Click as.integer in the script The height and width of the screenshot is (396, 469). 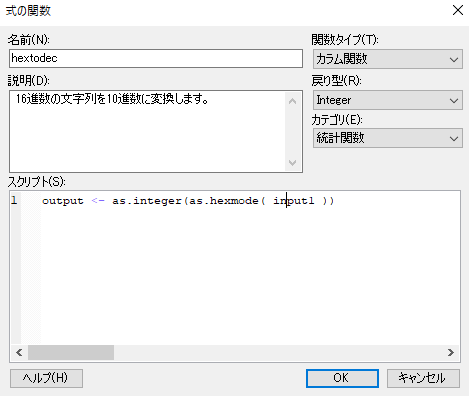click(x=147, y=201)
